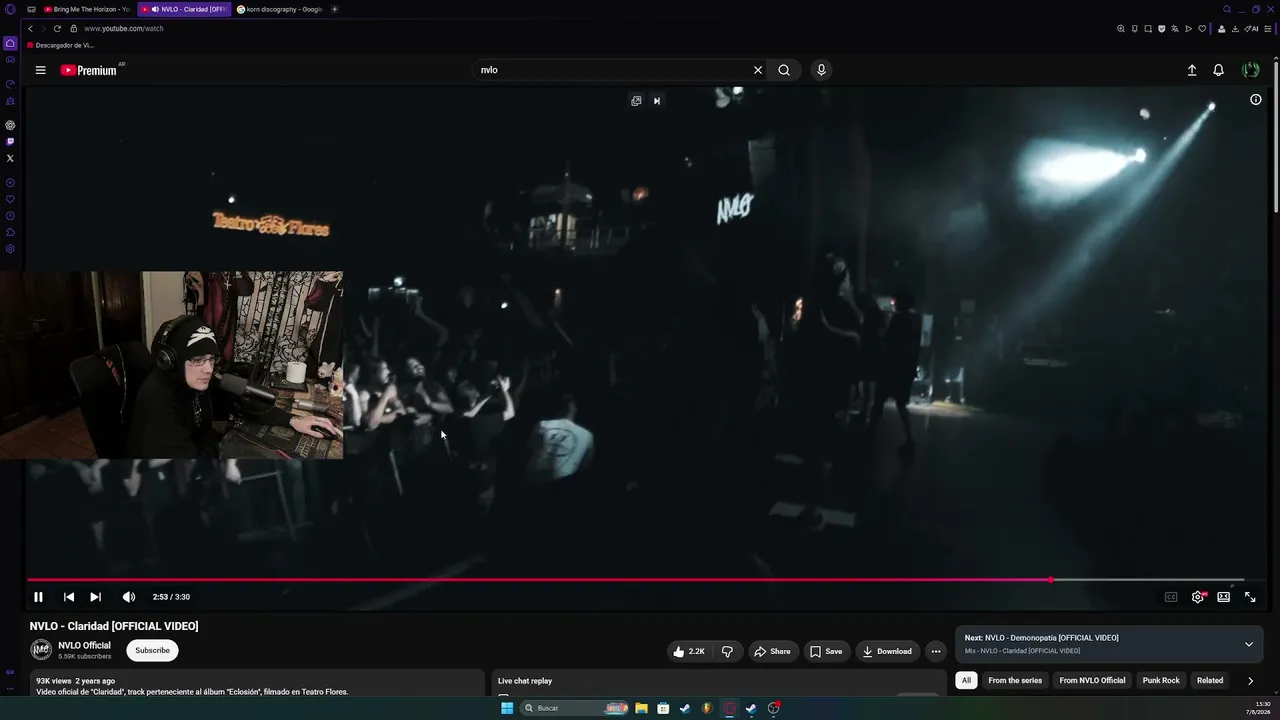Screen dimensions: 1280x720
Task: Open the video settings gear
Action: click(x=1198, y=597)
